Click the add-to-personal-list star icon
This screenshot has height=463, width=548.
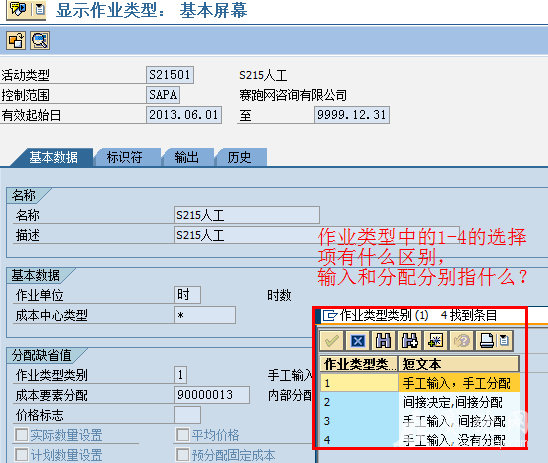pos(435,340)
